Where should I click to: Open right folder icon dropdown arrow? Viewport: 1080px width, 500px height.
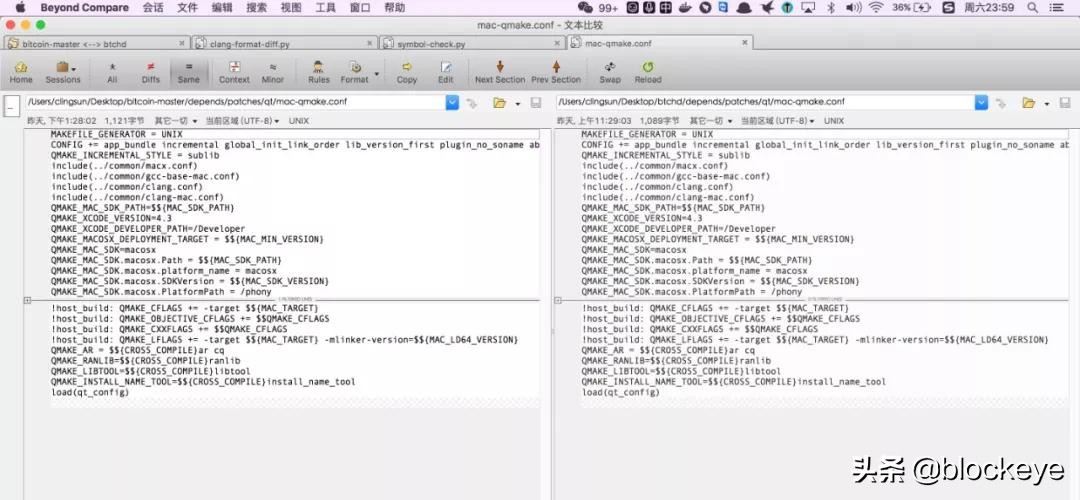pos(1047,103)
